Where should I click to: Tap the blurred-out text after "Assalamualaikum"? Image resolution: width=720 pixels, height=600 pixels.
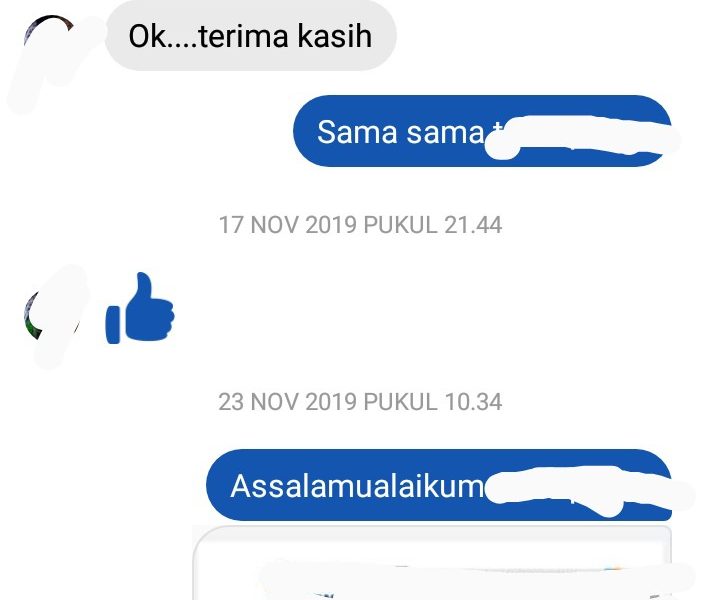point(590,491)
